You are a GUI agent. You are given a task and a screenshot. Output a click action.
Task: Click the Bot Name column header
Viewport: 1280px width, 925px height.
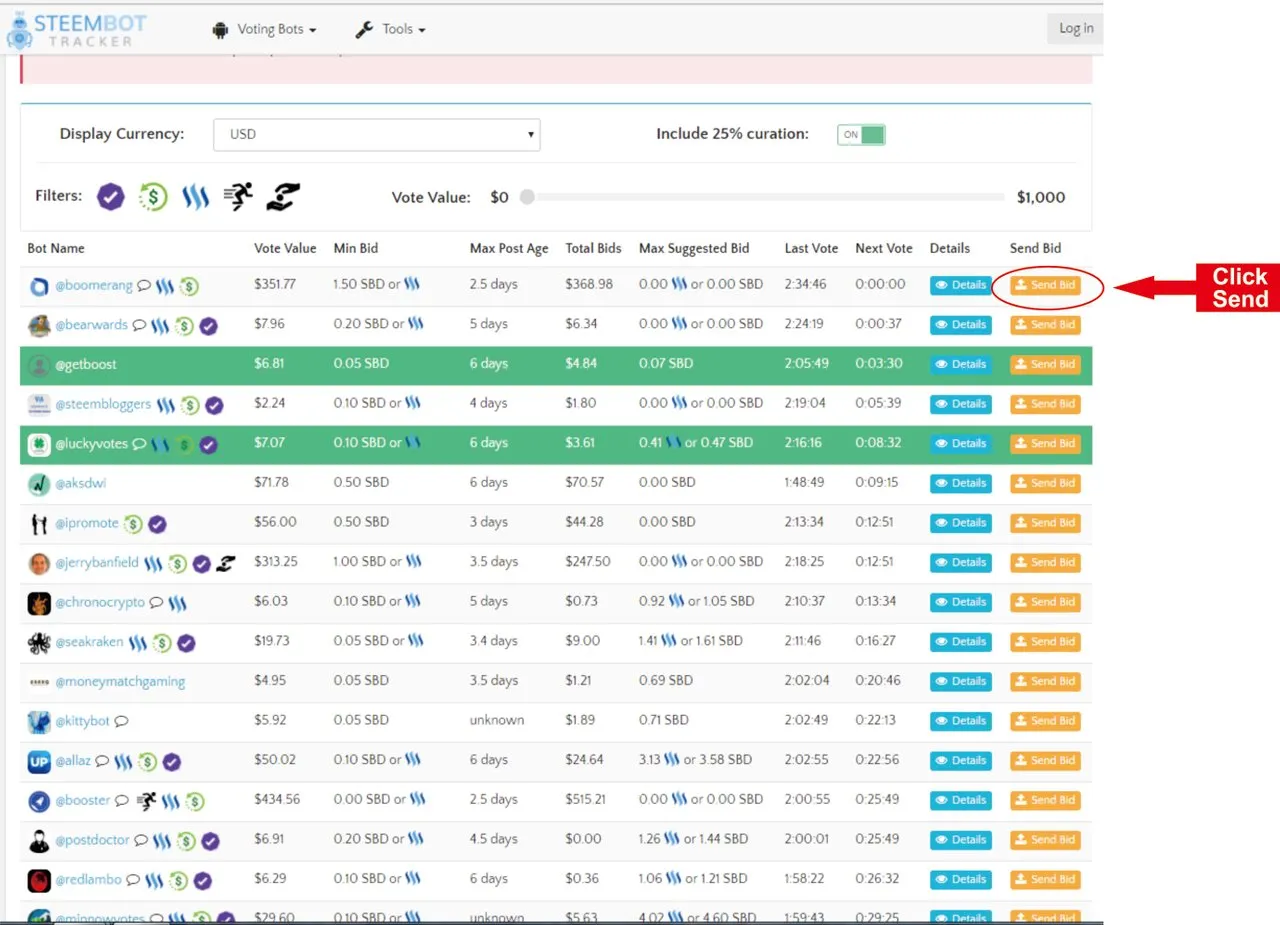tap(56, 248)
